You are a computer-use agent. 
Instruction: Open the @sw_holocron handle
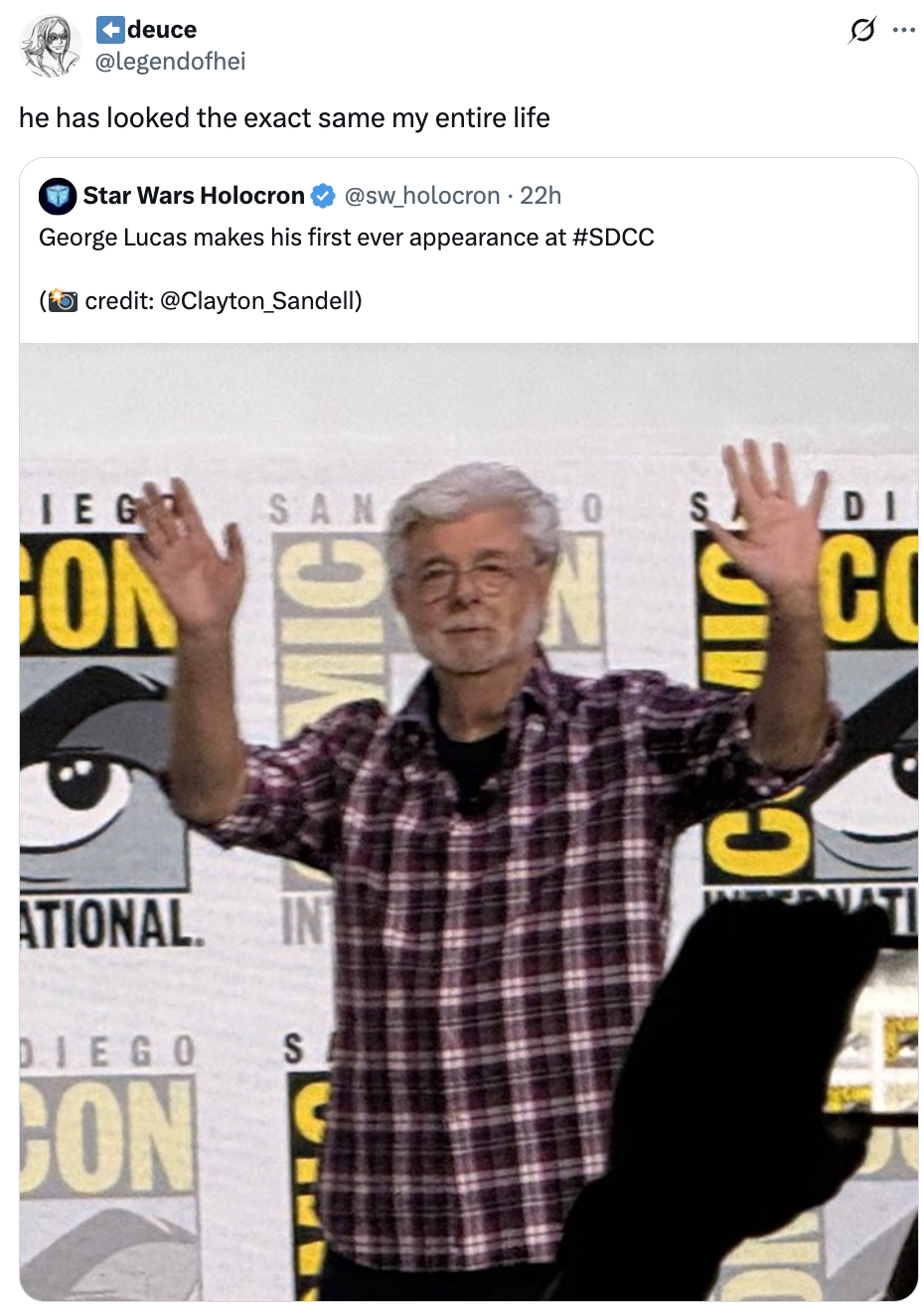pyautogui.click(x=422, y=196)
